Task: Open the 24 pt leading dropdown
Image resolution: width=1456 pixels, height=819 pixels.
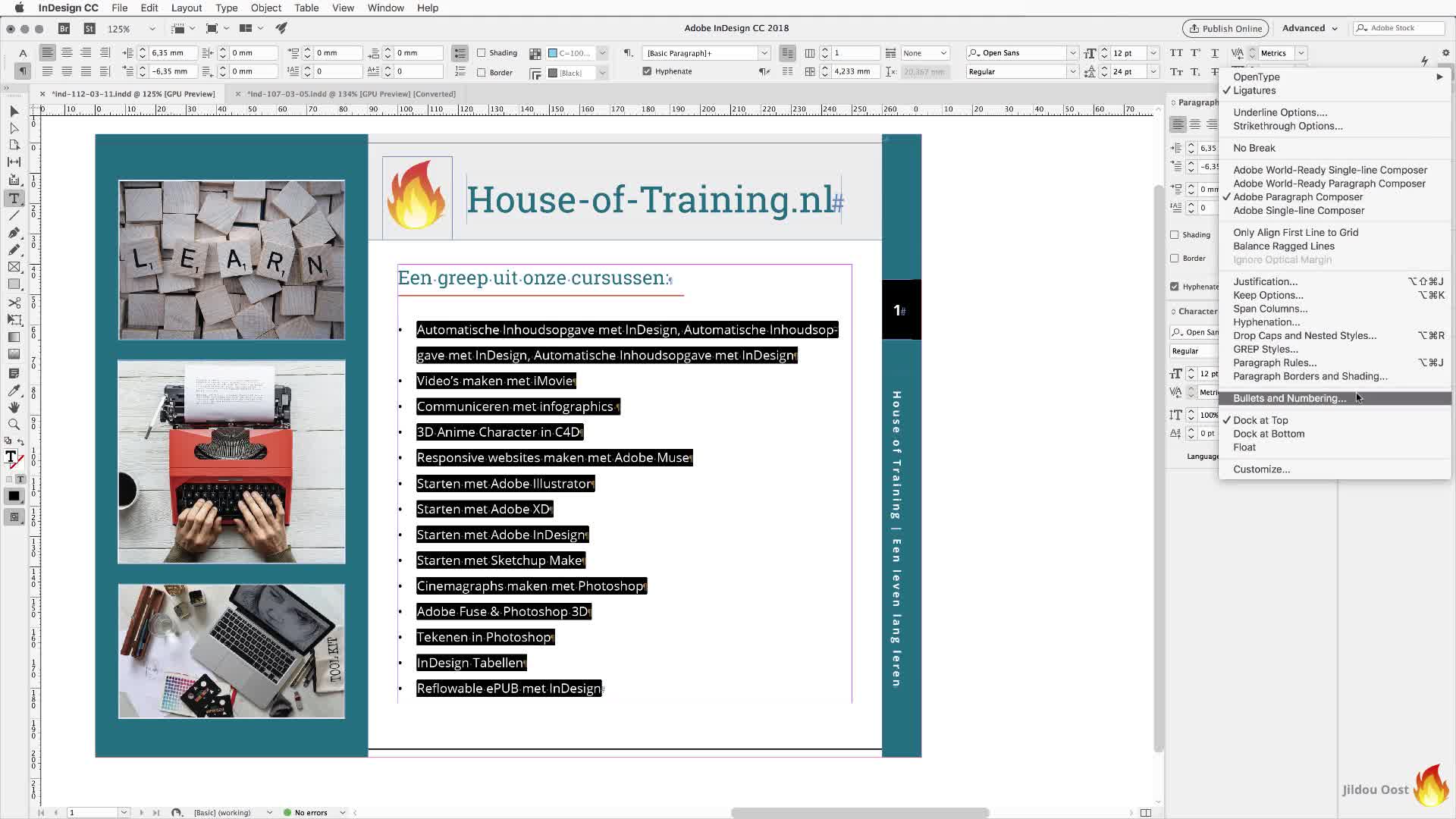Action: [x=1153, y=71]
